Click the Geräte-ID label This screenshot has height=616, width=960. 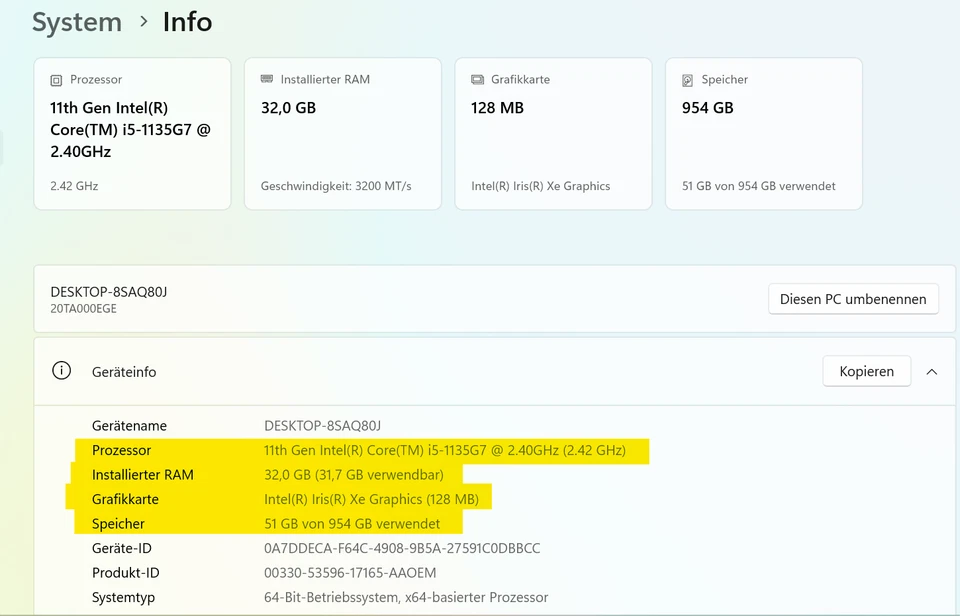click(x=121, y=549)
